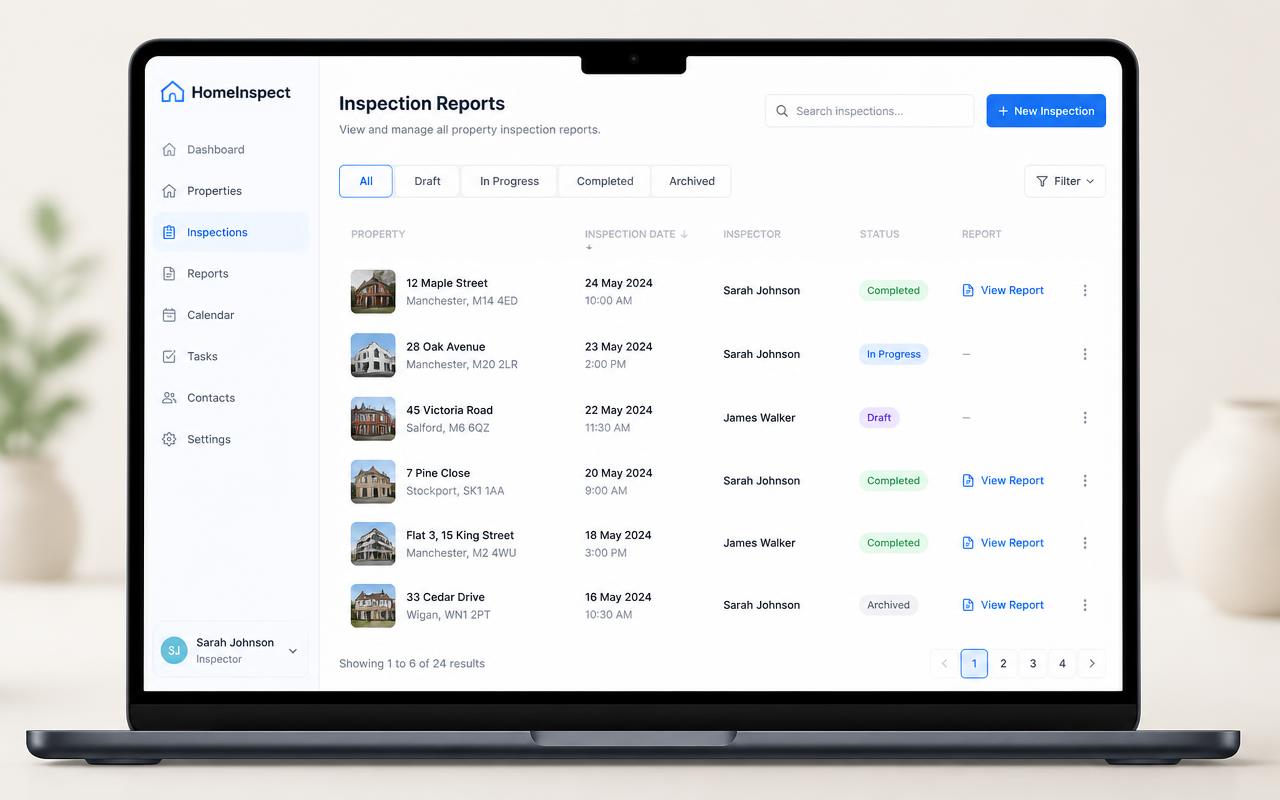Viewport: 1280px width, 800px height.
Task: Go to results page 2
Action: click(1004, 664)
